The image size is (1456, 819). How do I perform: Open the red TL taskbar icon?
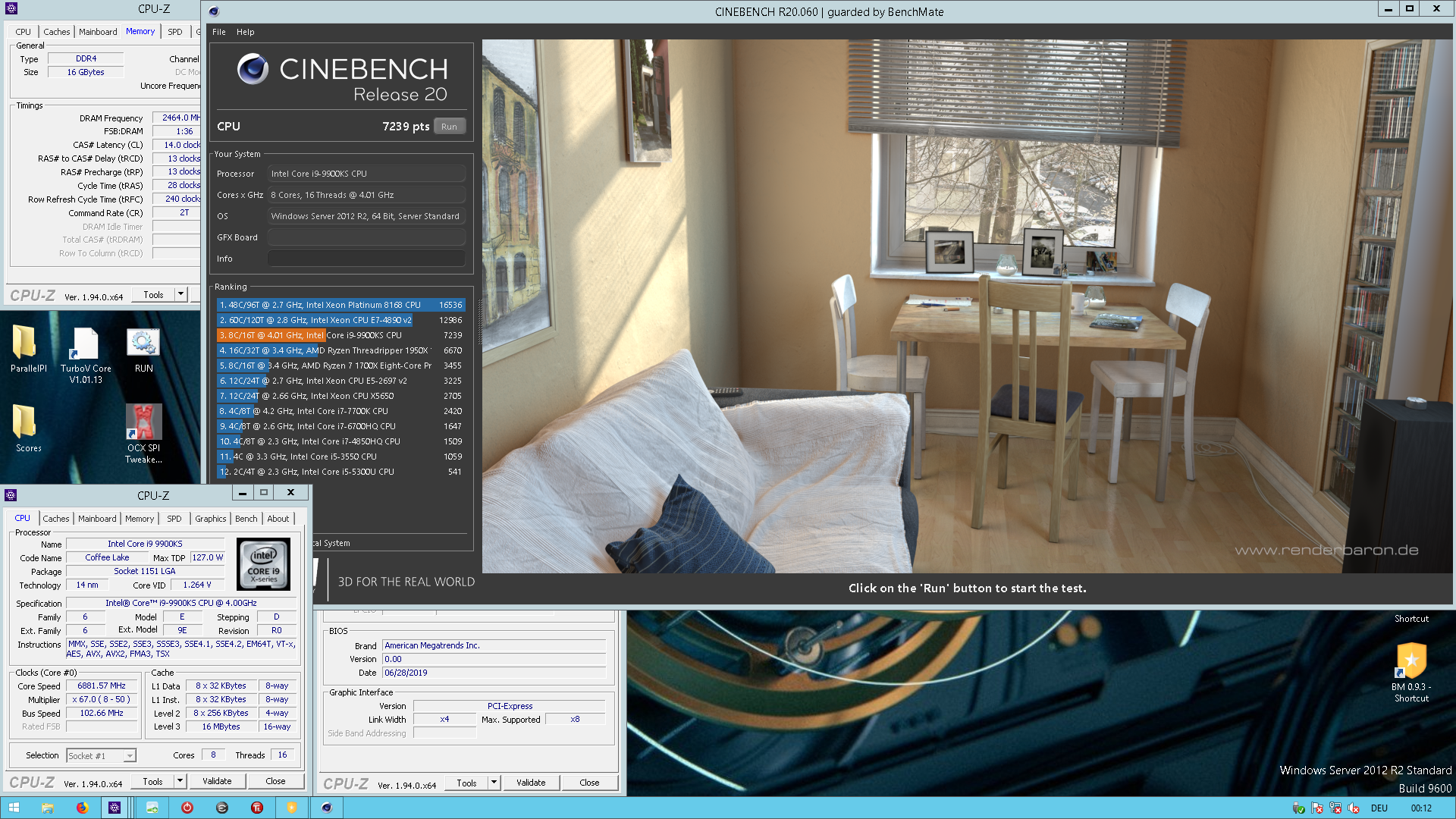(x=256, y=808)
